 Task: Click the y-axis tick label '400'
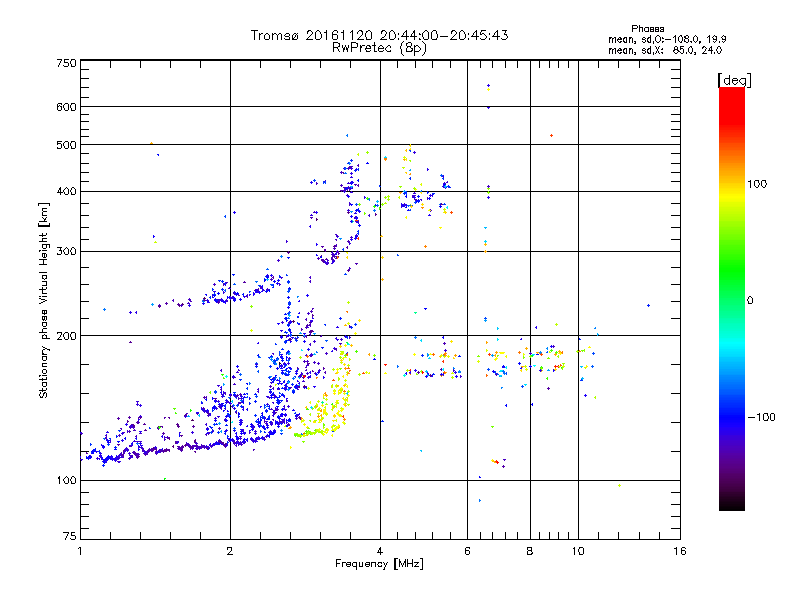[66, 192]
